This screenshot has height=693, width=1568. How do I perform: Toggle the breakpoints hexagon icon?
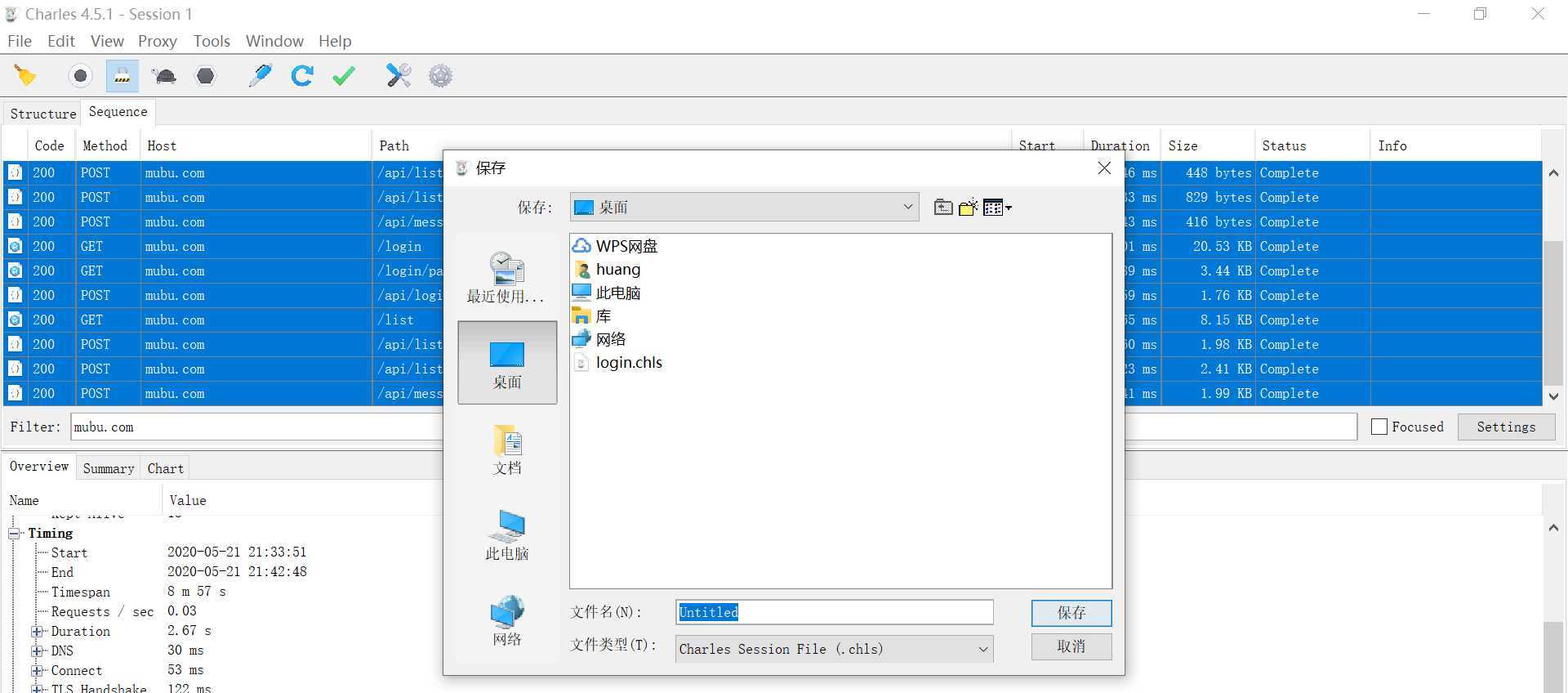tap(206, 76)
